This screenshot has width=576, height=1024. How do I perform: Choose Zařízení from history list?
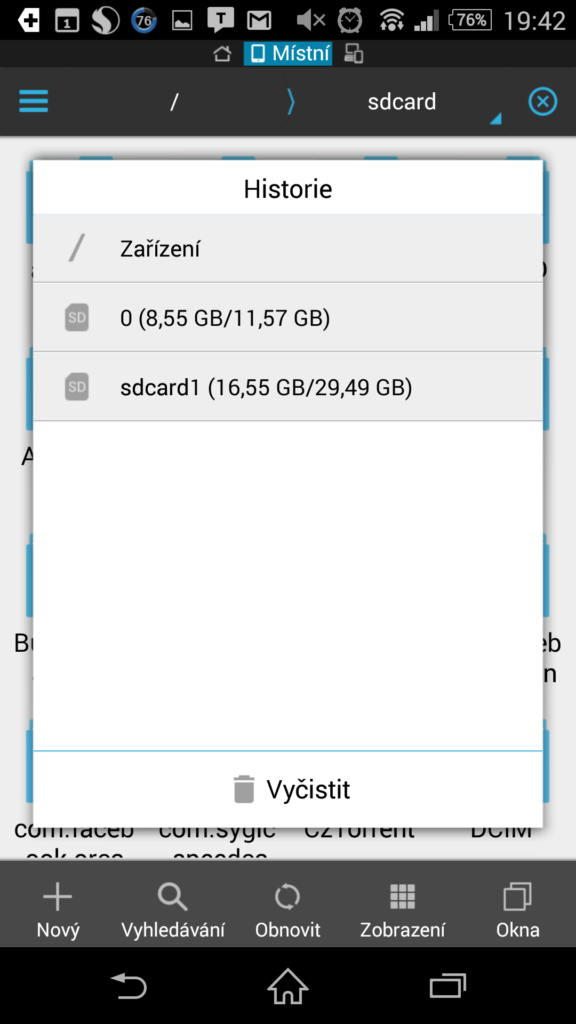click(288, 249)
